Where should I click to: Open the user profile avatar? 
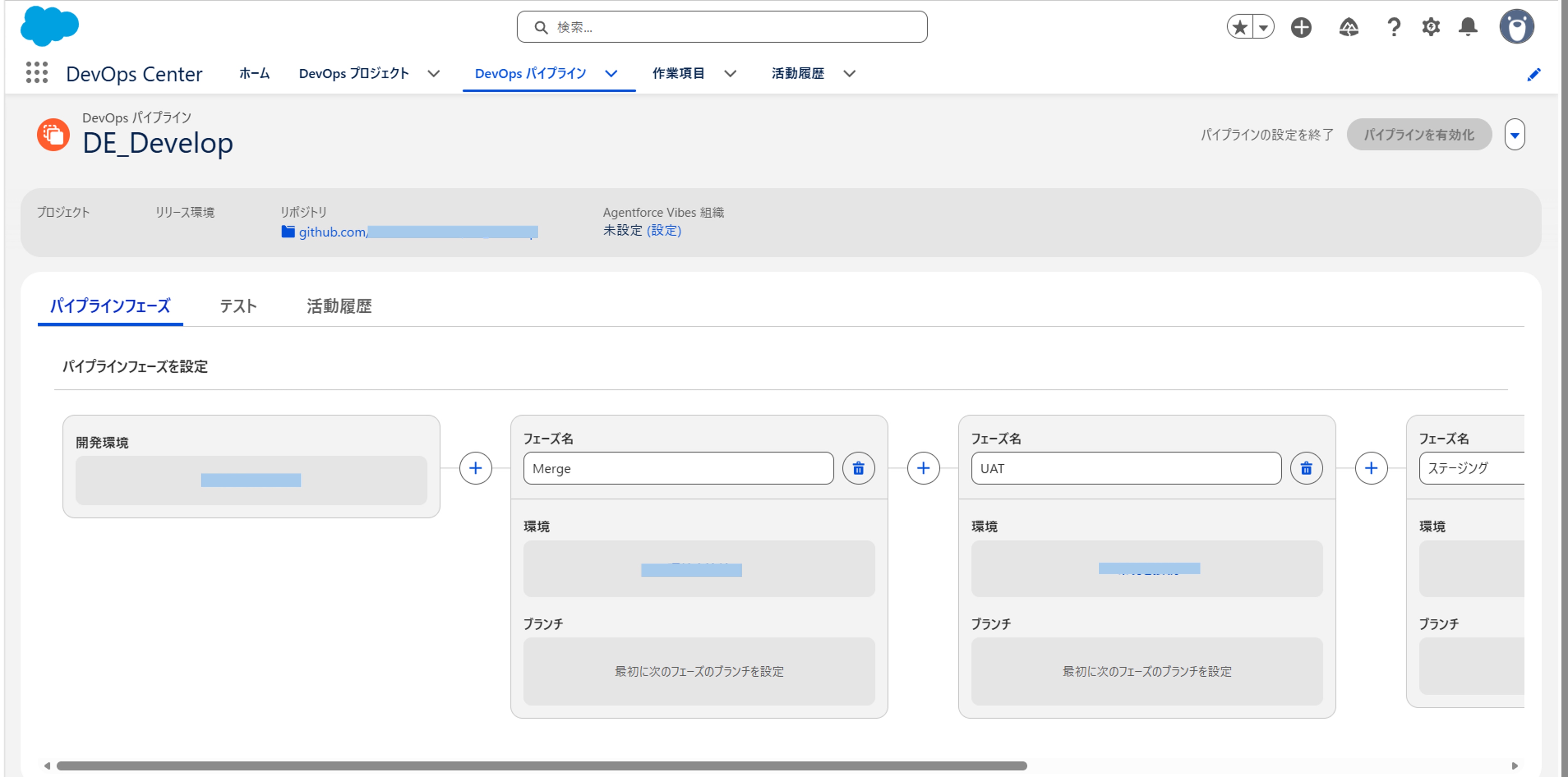[1516, 27]
